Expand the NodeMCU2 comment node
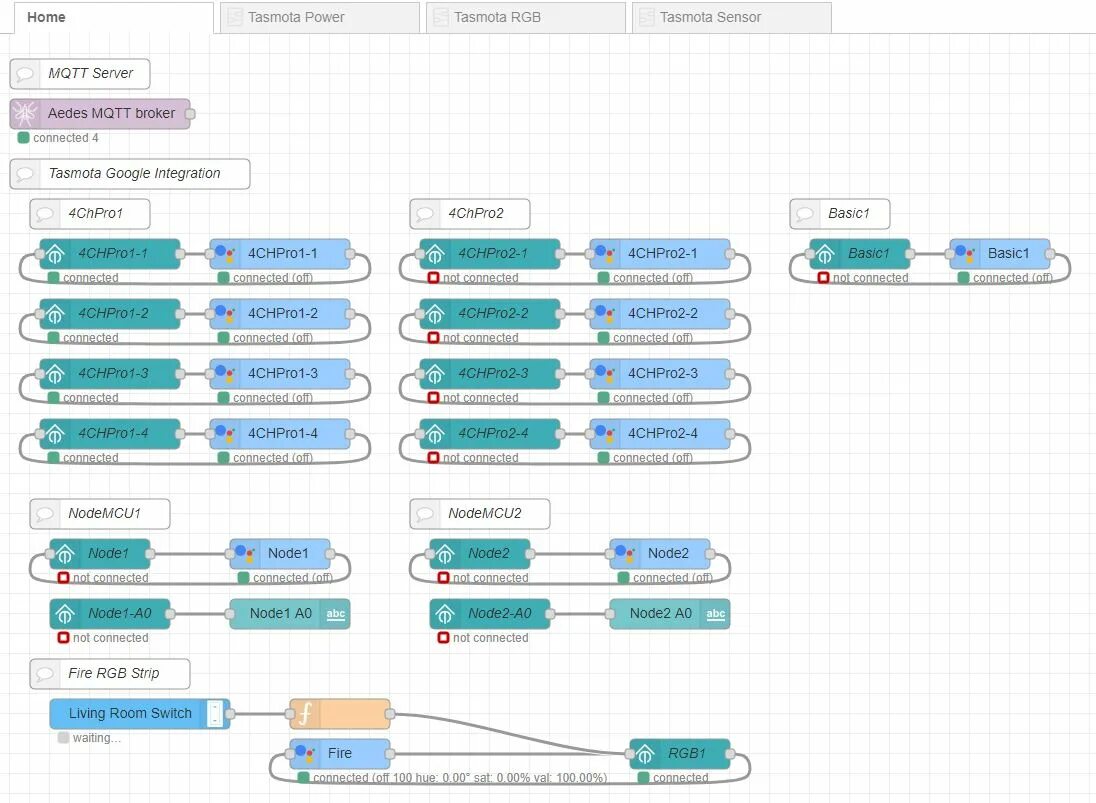The width and height of the screenshot is (1096, 803). click(x=479, y=513)
